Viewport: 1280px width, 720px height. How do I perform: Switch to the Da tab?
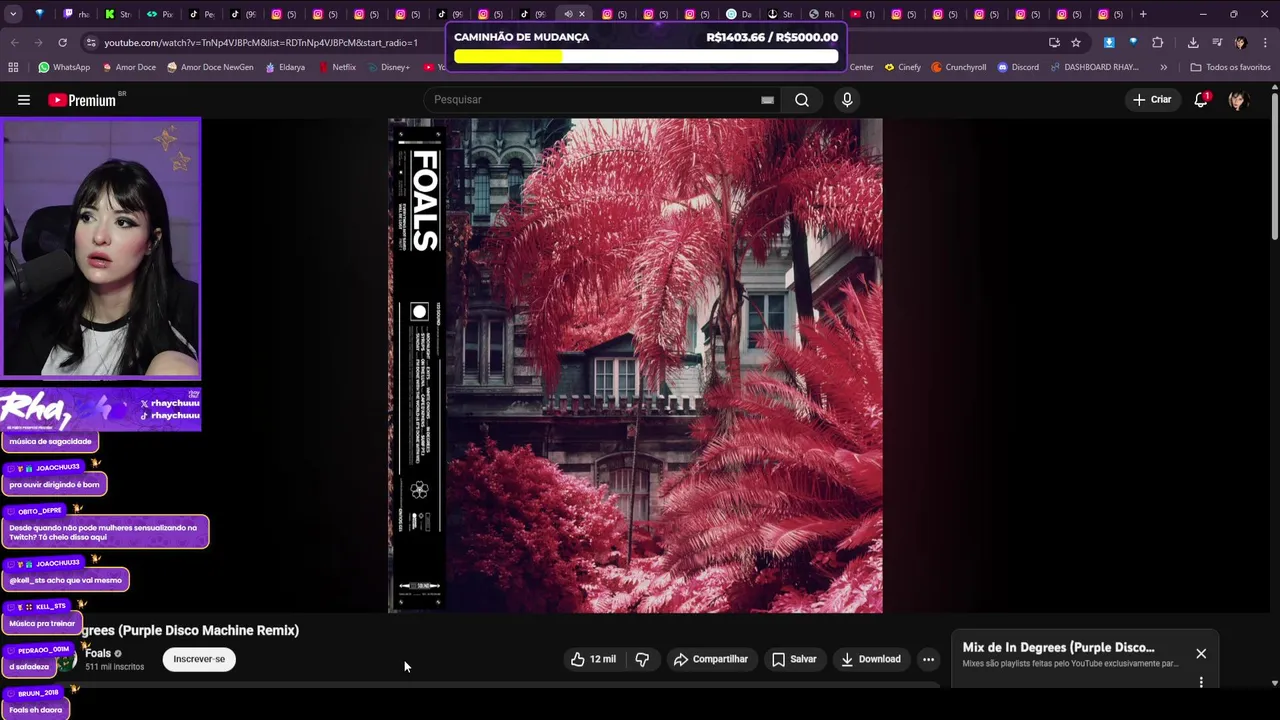(739, 14)
